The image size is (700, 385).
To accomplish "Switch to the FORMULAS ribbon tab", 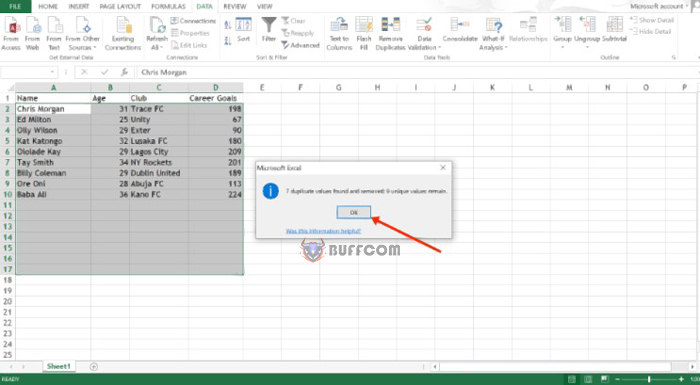I will pyautogui.click(x=168, y=6).
